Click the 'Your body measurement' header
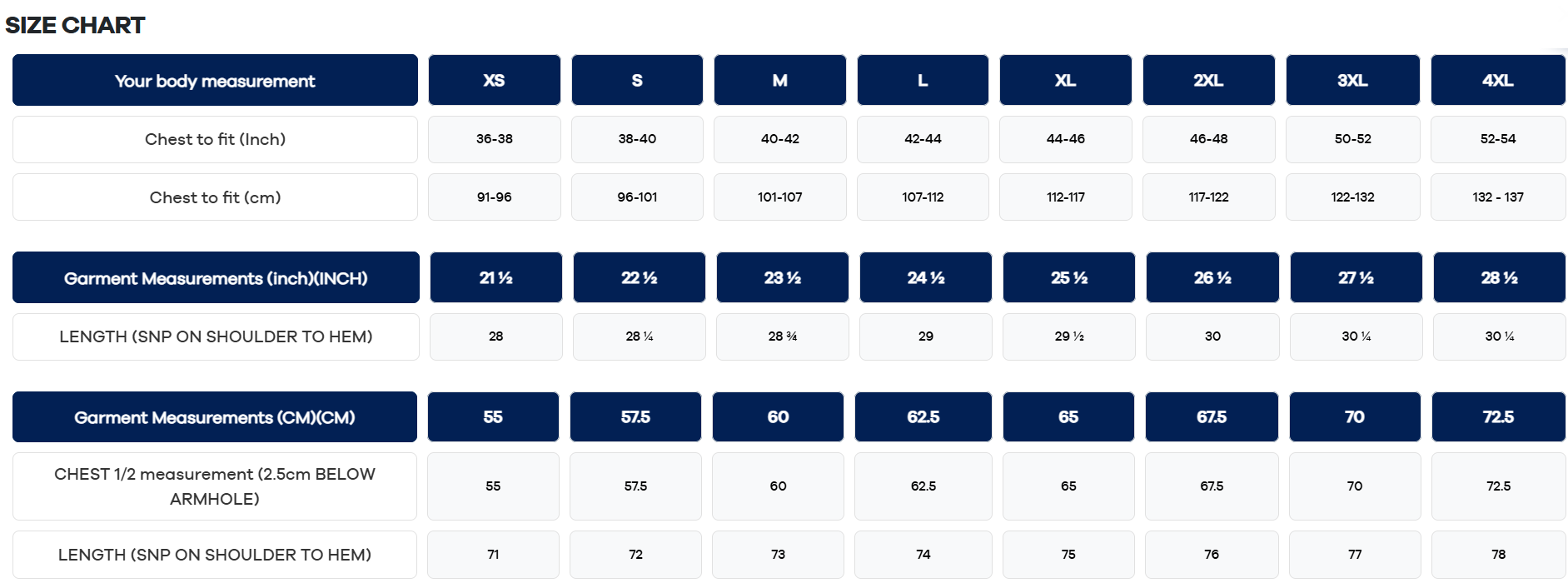The image size is (1568, 588). click(x=215, y=80)
